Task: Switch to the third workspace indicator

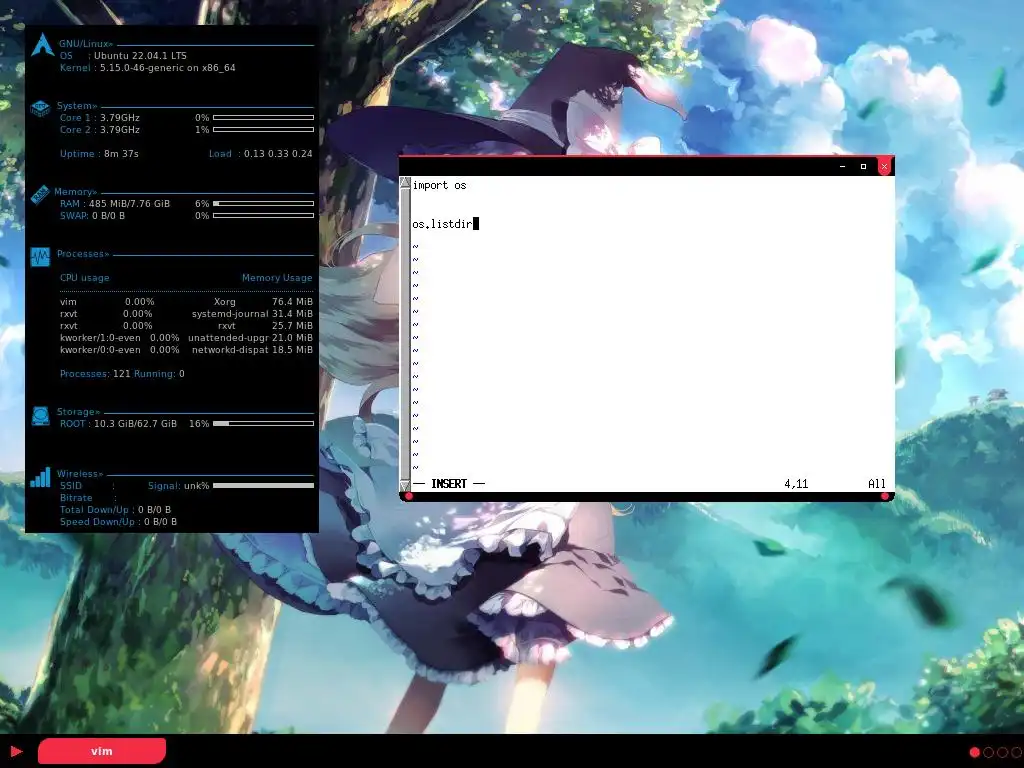Action: pyautogui.click(x=1002, y=752)
